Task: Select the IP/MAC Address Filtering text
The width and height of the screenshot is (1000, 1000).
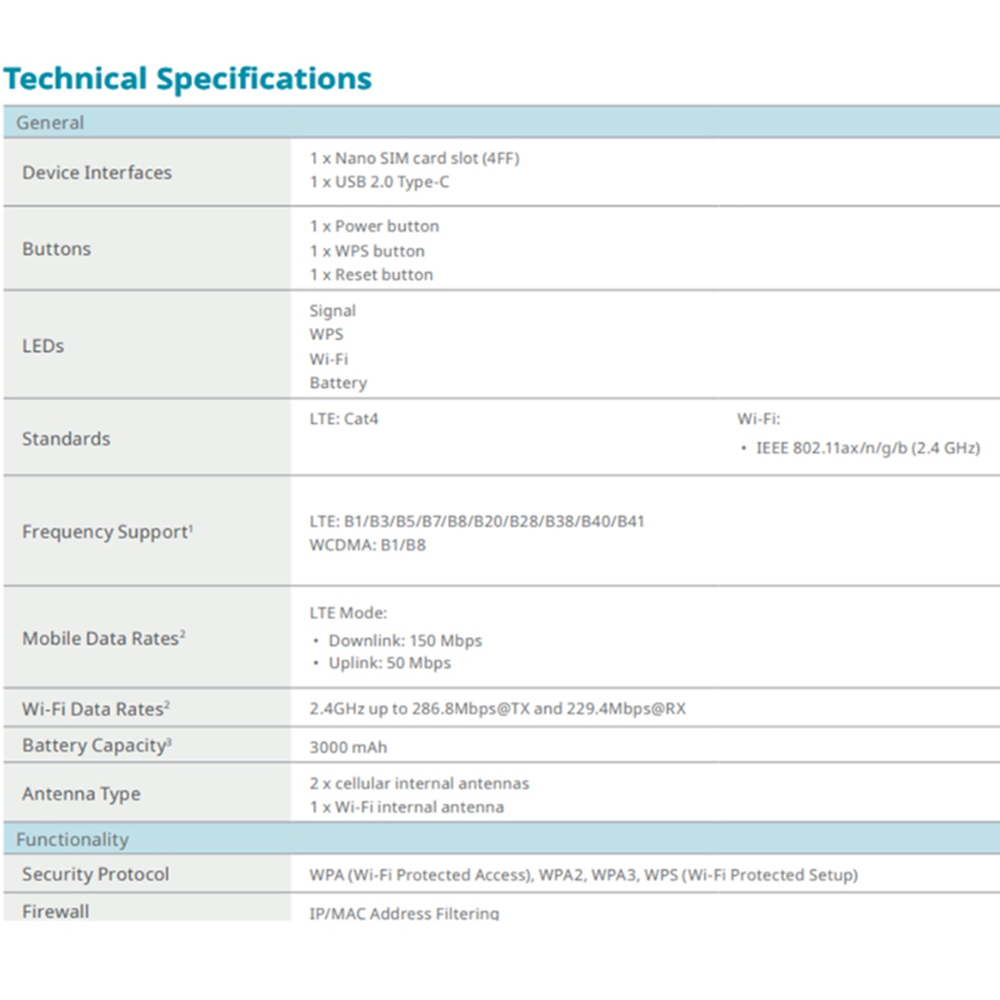Action: click(404, 913)
